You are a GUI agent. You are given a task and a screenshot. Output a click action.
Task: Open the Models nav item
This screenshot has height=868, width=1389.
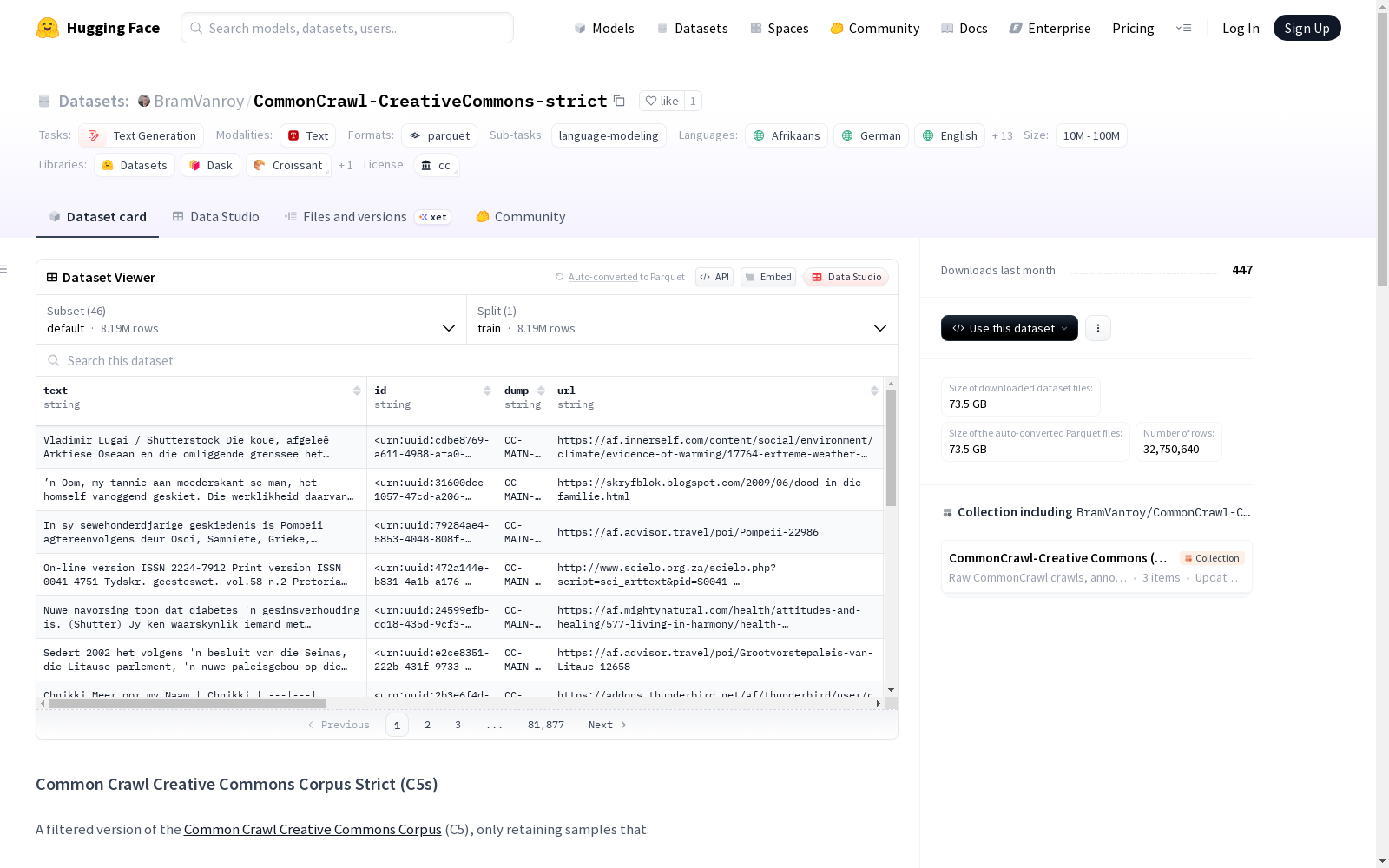(604, 28)
